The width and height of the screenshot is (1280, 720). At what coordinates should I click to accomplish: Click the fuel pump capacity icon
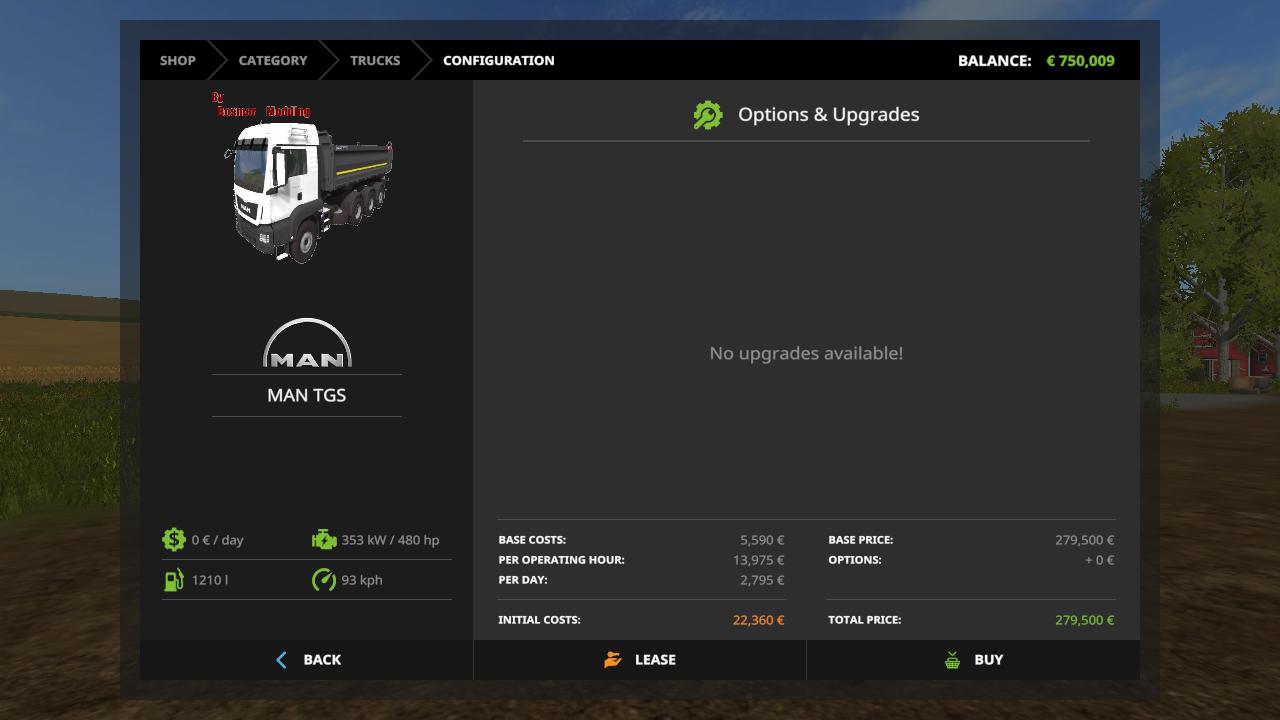point(174,580)
